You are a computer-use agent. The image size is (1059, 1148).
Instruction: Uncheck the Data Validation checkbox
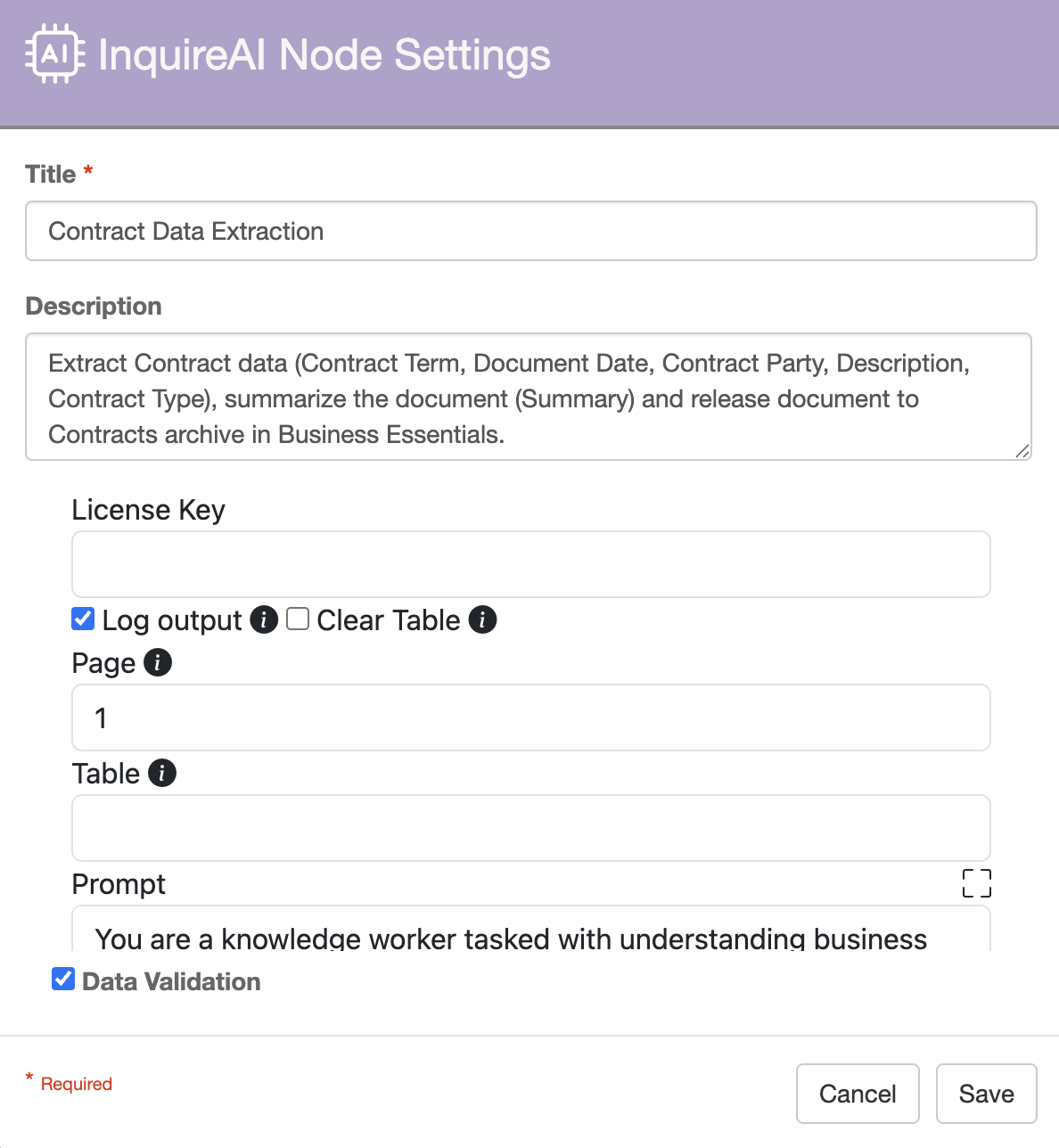[x=63, y=980]
